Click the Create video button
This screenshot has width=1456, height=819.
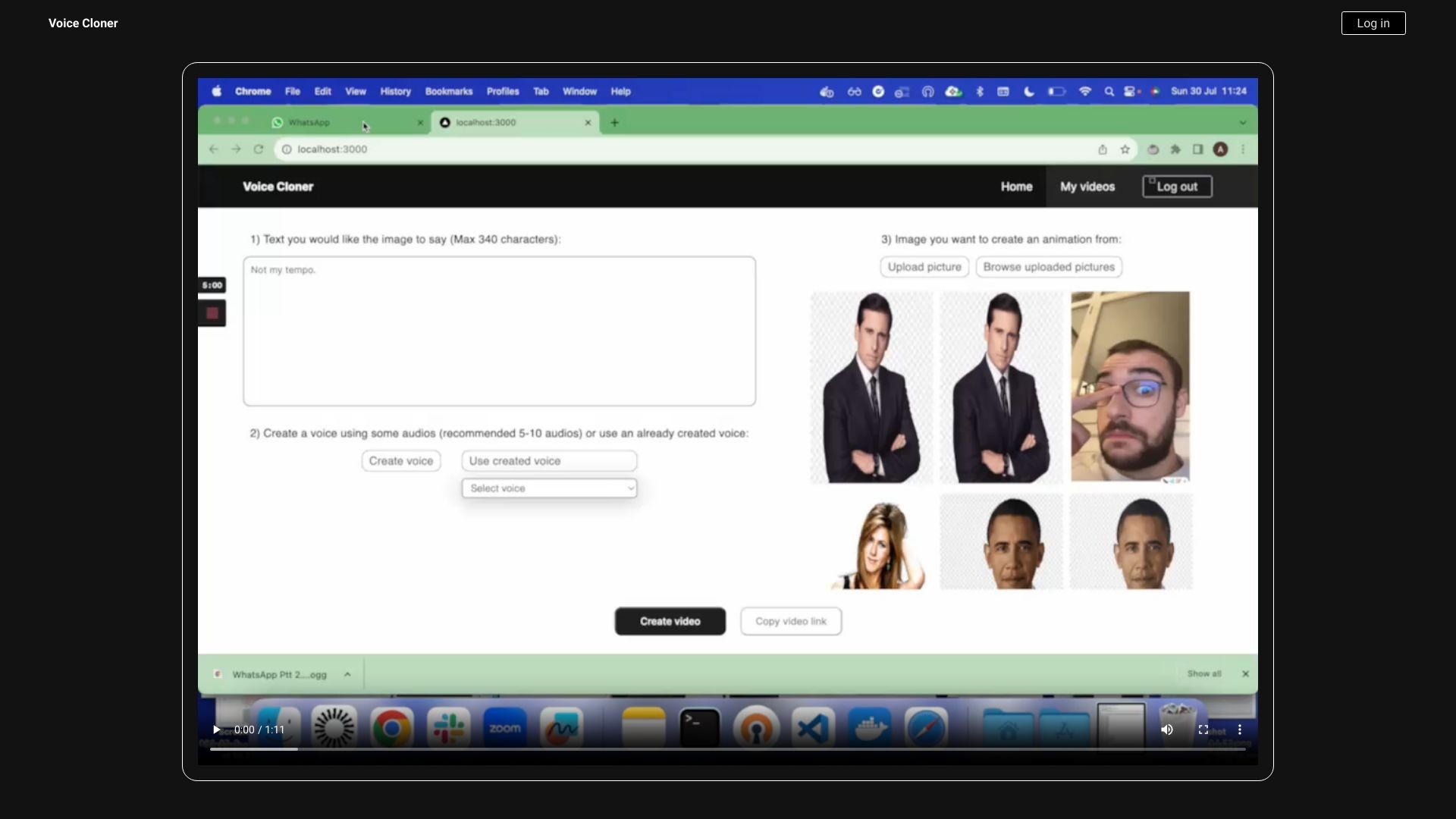tap(670, 621)
